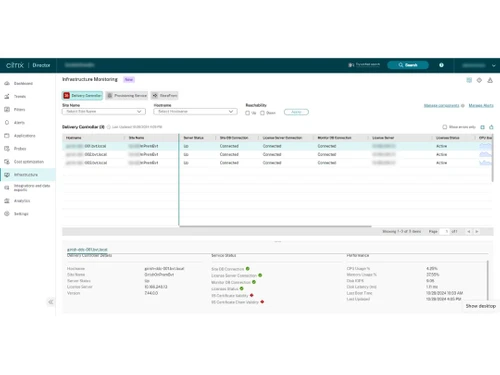Sort by Monitor DB Connection column header

click(x=334, y=138)
